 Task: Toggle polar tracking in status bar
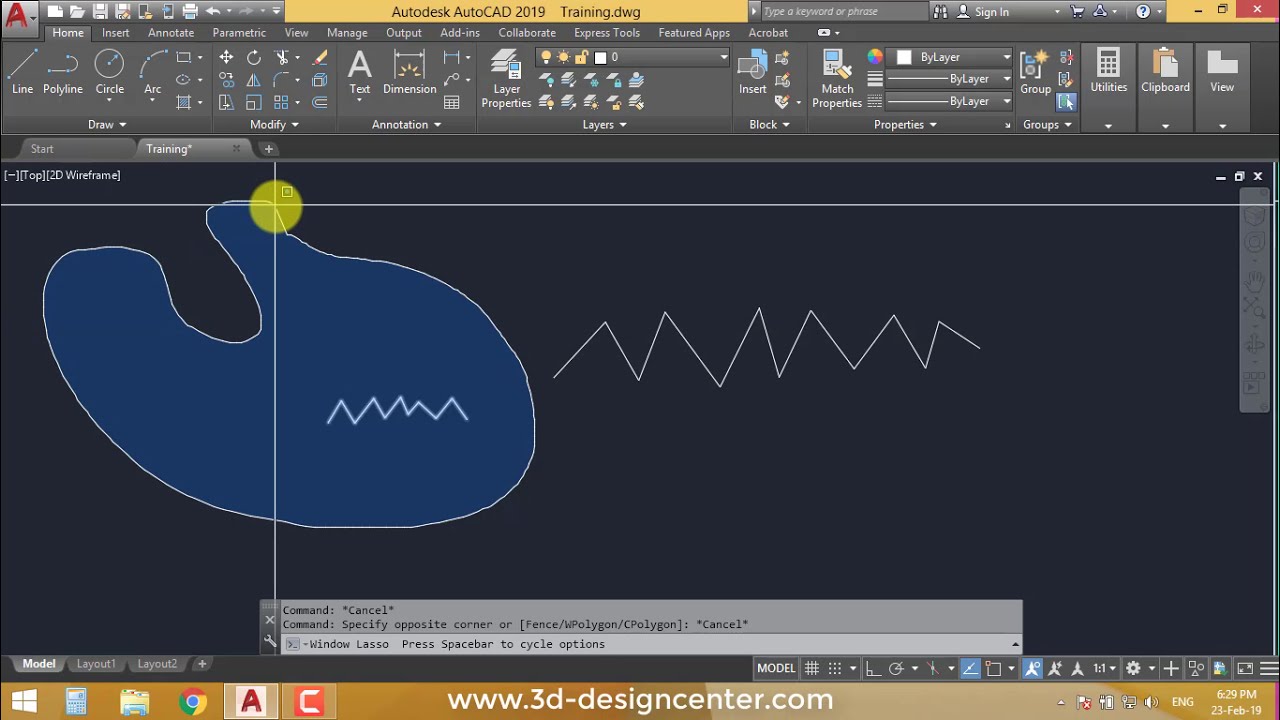tap(896, 668)
